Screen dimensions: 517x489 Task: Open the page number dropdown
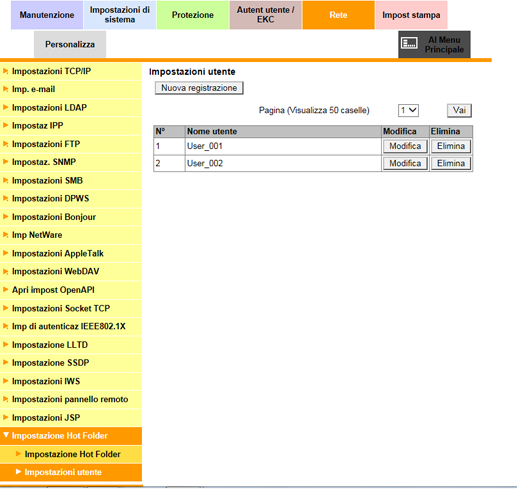point(408,110)
